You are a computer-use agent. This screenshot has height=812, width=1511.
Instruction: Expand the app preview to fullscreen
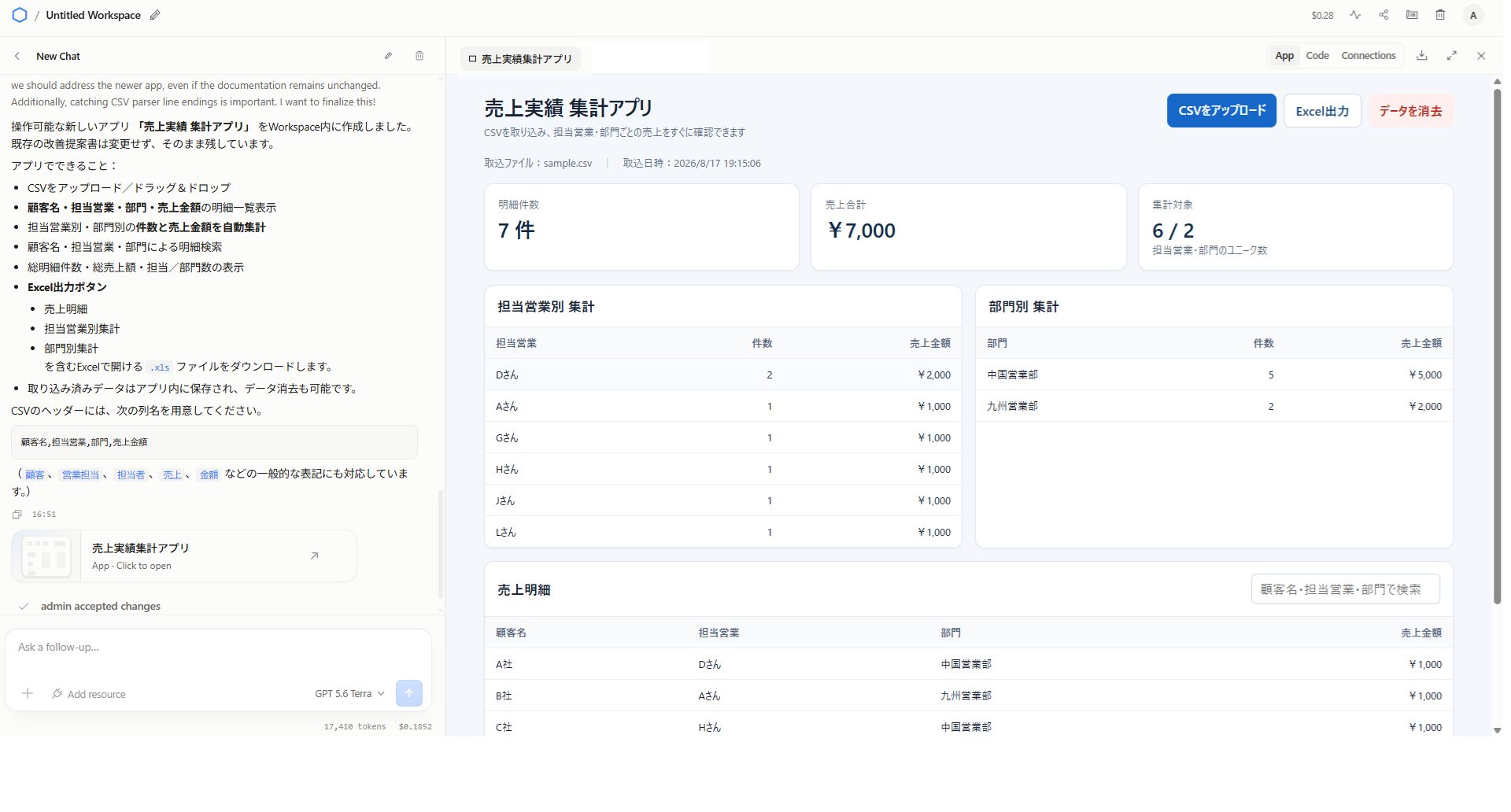click(x=1452, y=56)
